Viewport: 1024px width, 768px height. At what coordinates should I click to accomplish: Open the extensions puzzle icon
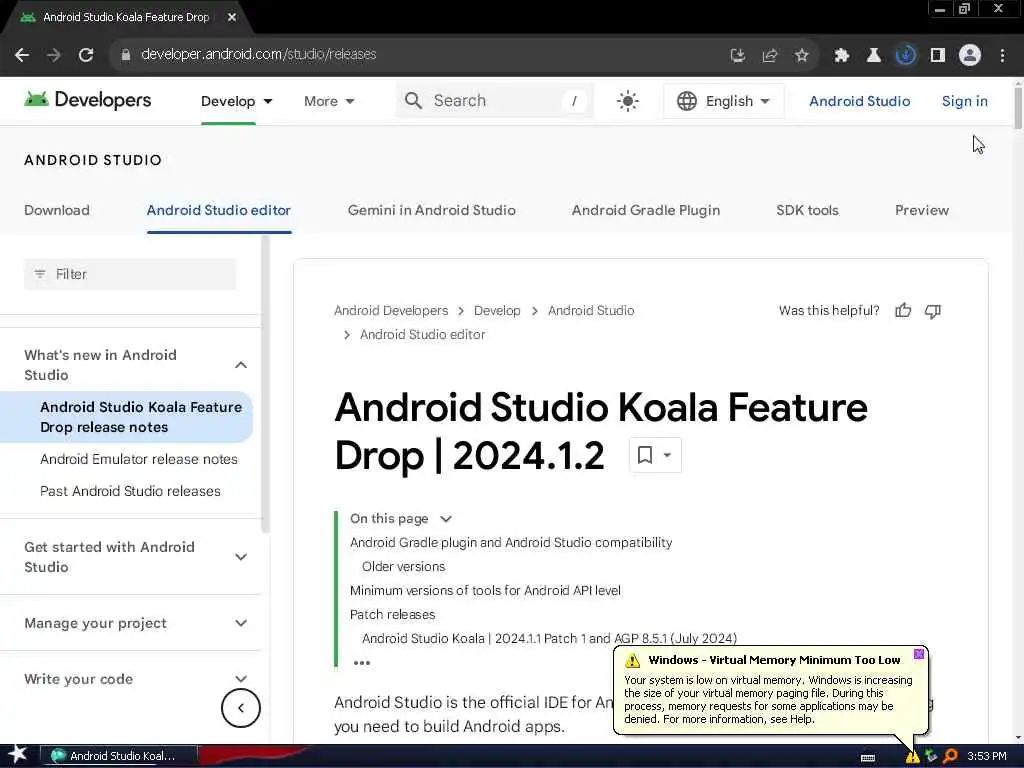(x=841, y=56)
